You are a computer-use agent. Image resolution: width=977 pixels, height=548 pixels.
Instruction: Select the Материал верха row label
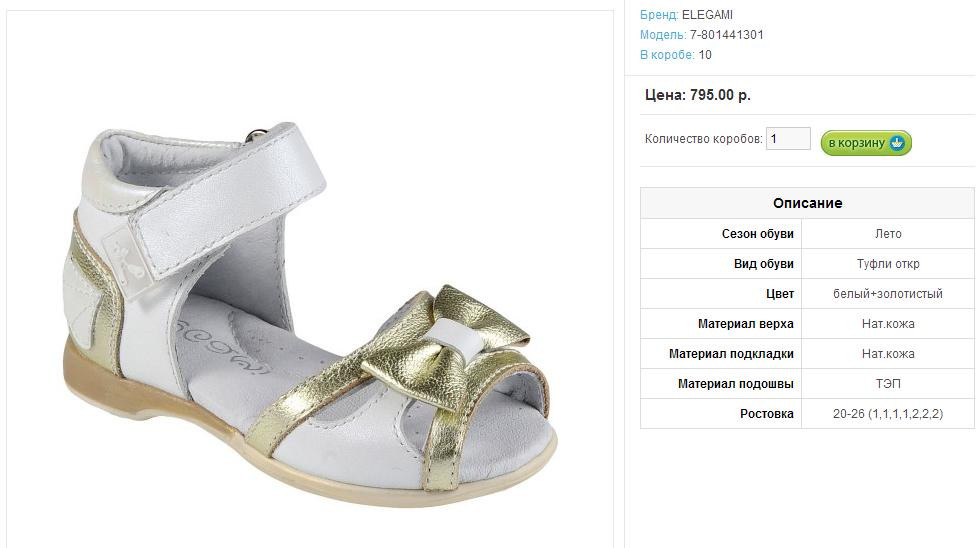click(746, 324)
